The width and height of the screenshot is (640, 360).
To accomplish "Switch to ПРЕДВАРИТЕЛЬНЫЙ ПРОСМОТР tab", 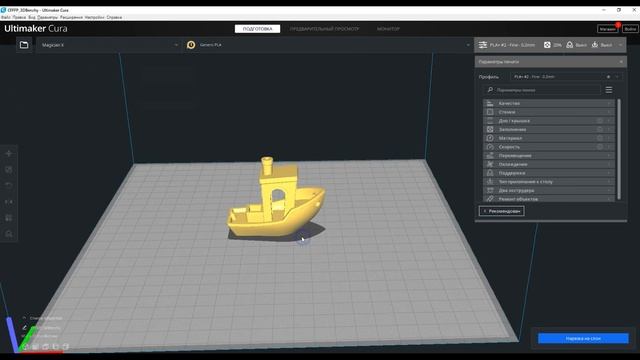I will click(x=324, y=29).
